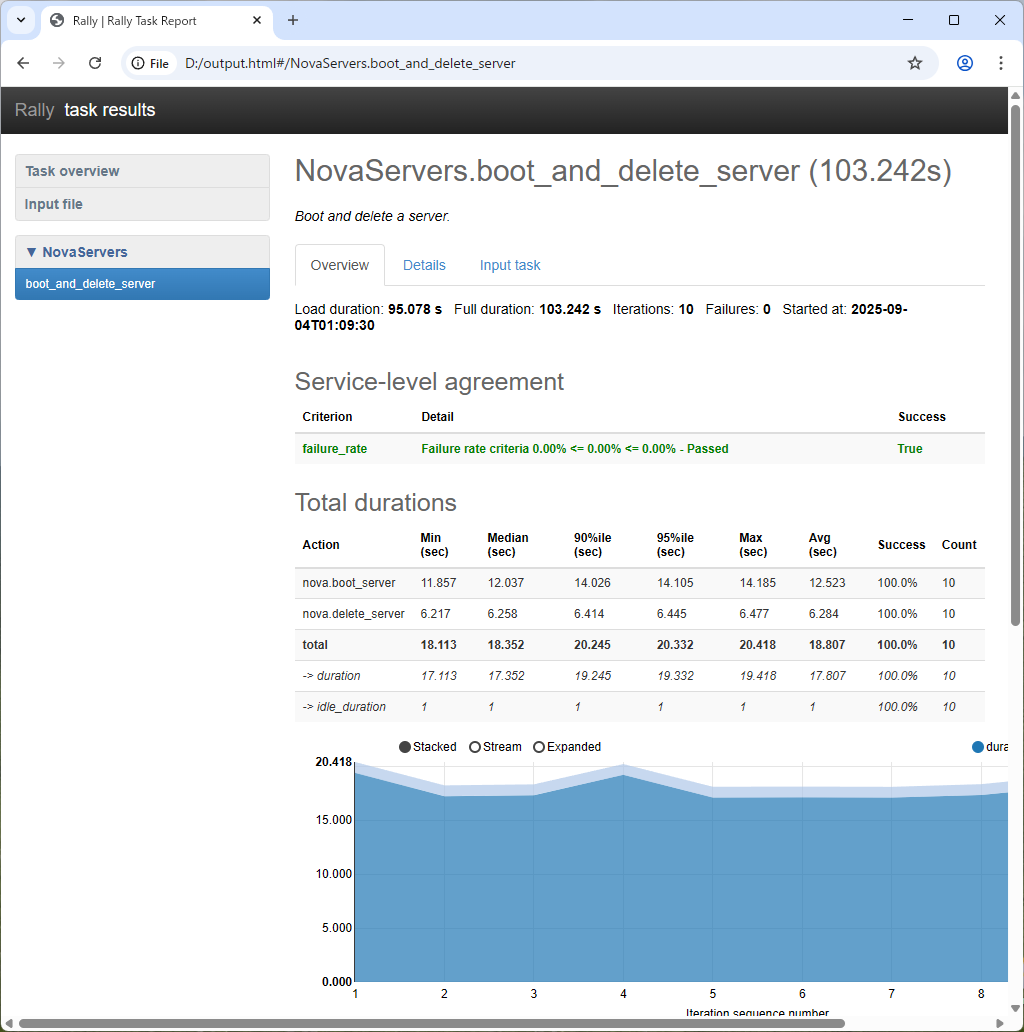Reload the Rally report page
Image resolution: width=1024 pixels, height=1032 pixels.
94,62
